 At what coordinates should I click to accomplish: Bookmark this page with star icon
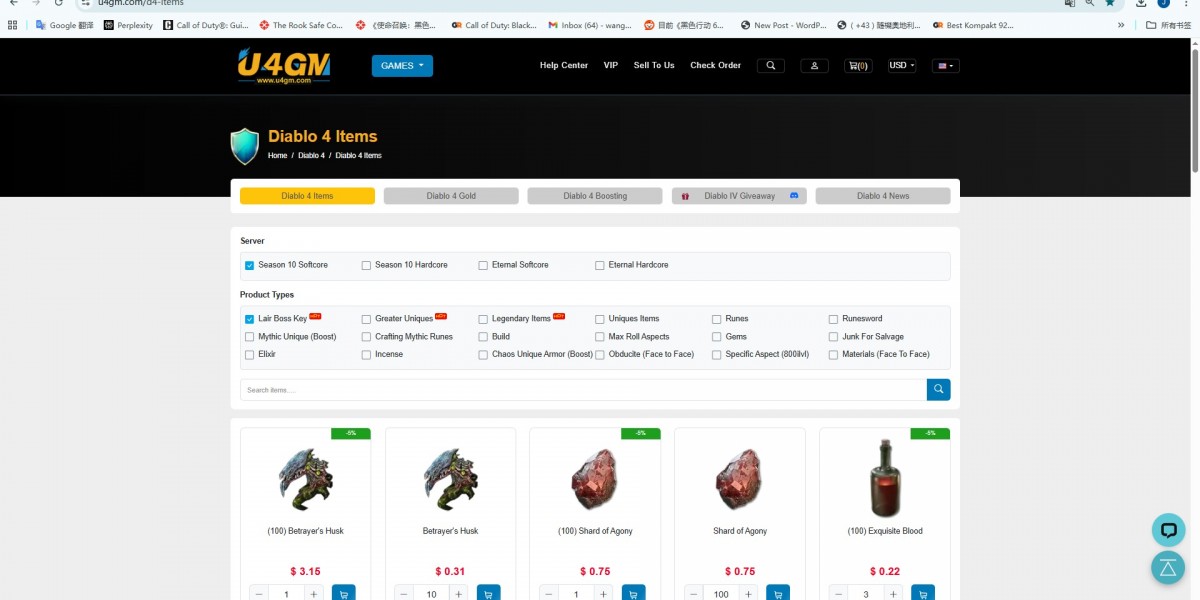tap(1110, 3)
